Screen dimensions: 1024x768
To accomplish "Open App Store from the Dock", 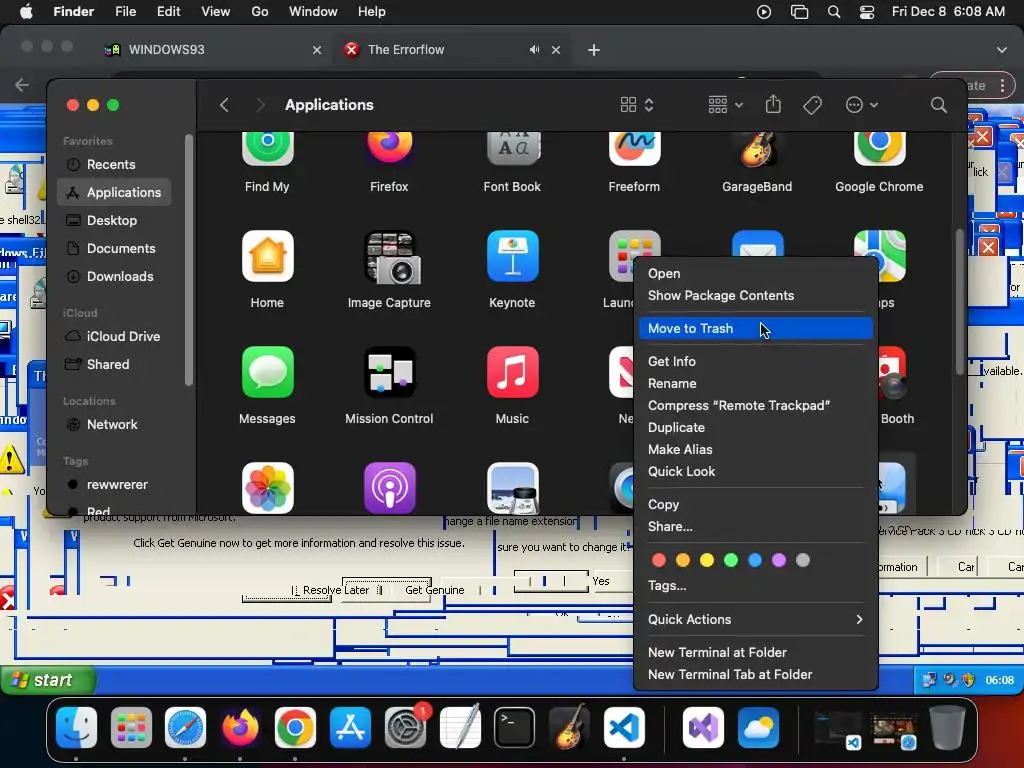I will pos(350,727).
